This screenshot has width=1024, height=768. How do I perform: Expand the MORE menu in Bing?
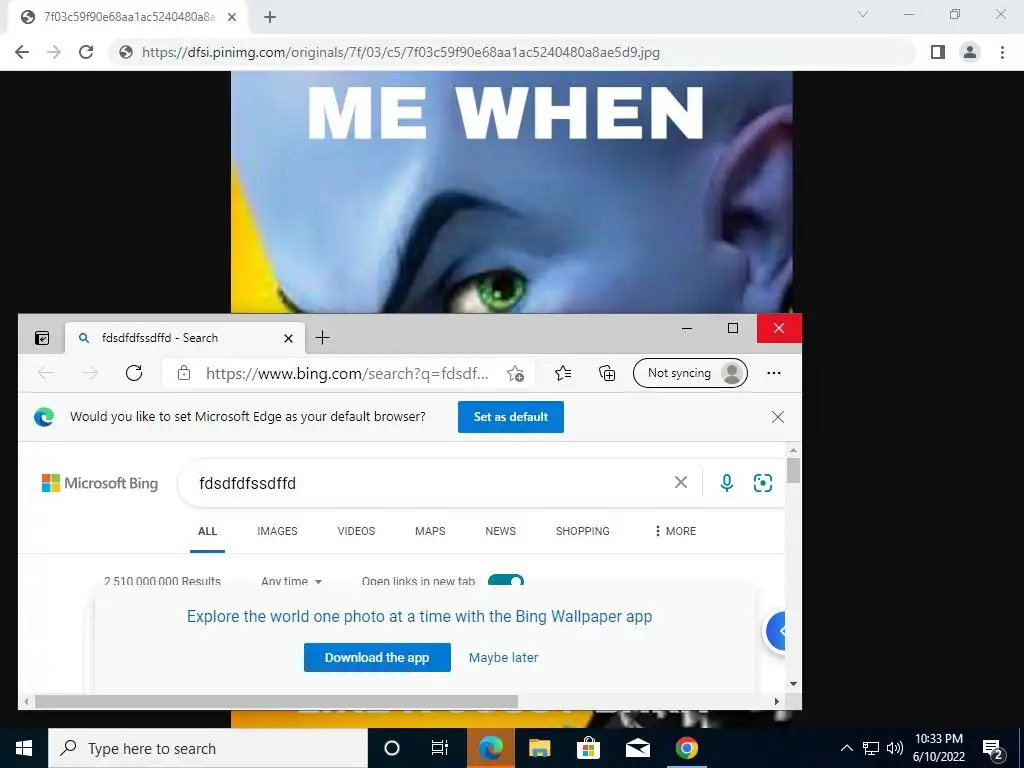coord(675,531)
